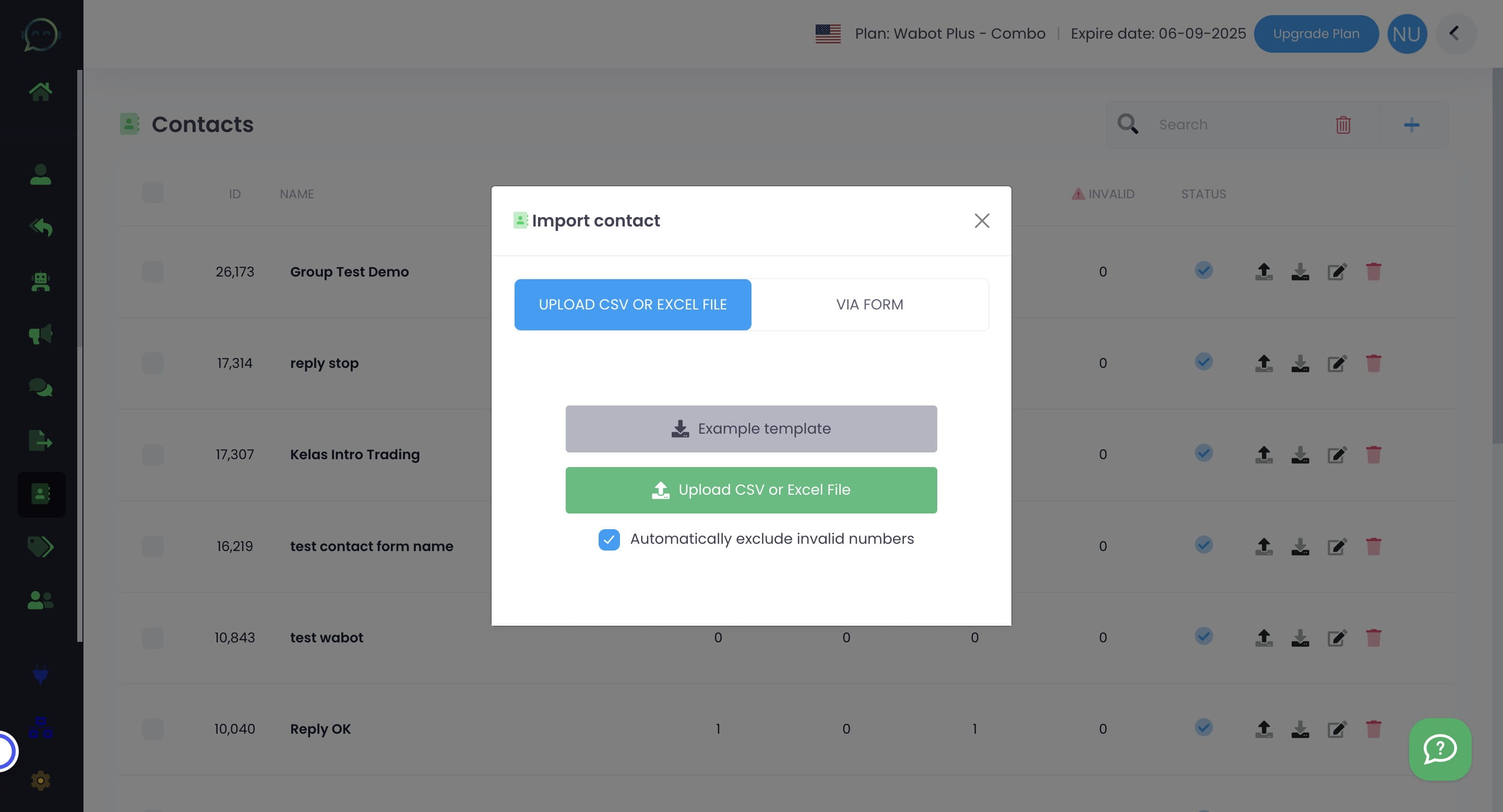Open the broadcast megaphone icon in sidebar

(40, 335)
